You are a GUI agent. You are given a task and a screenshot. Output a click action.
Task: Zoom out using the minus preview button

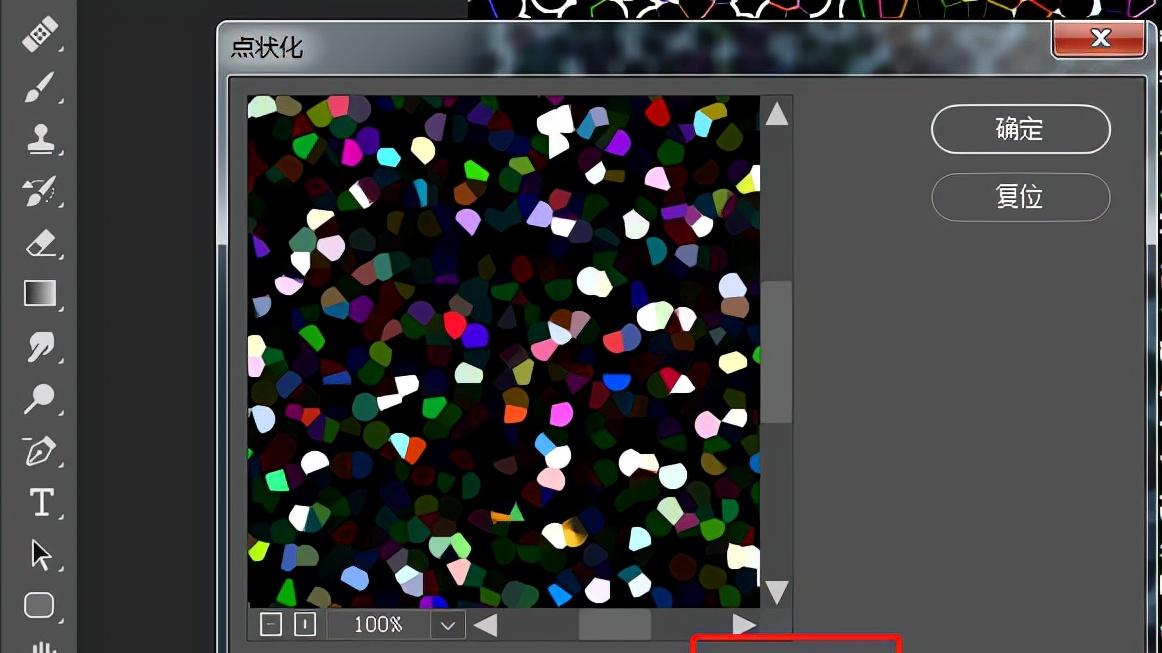tap(268, 624)
